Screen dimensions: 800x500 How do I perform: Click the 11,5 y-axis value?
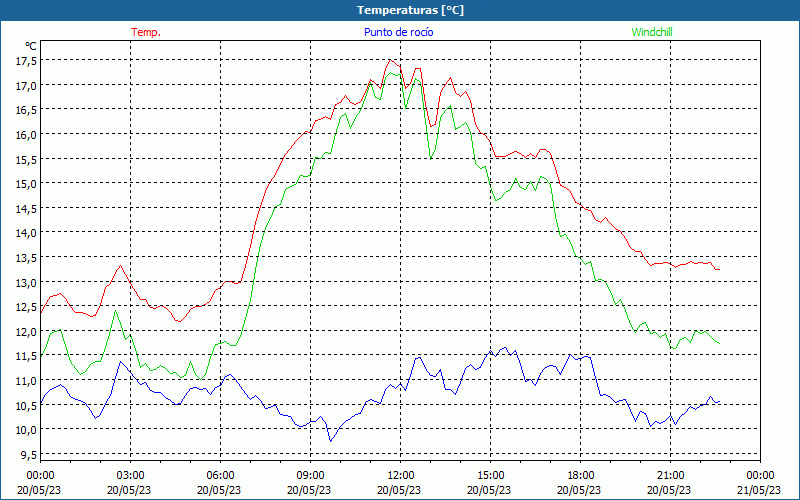coord(27,356)
